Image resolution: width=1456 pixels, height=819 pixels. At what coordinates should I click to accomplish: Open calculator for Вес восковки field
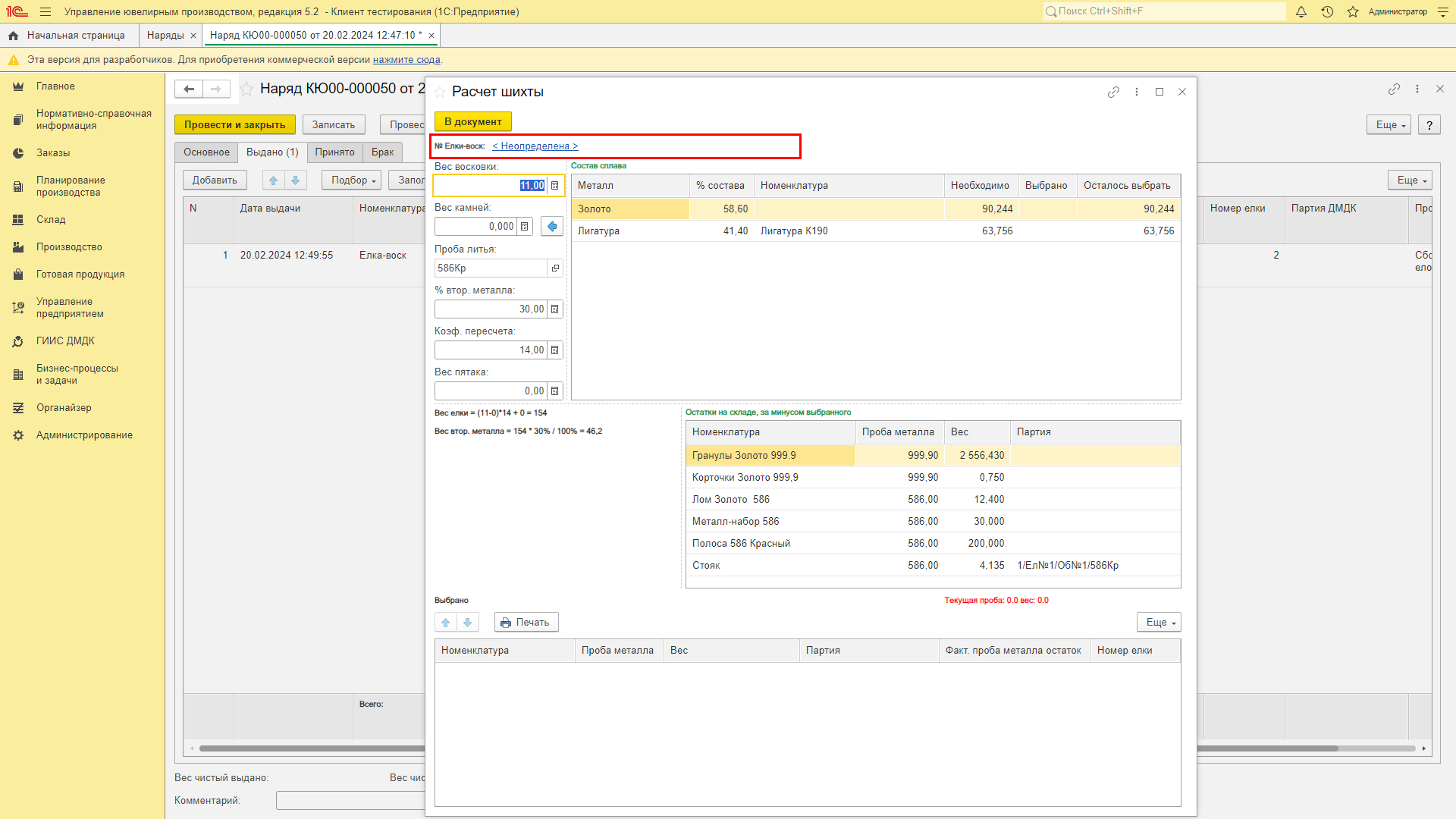point(555,186)
